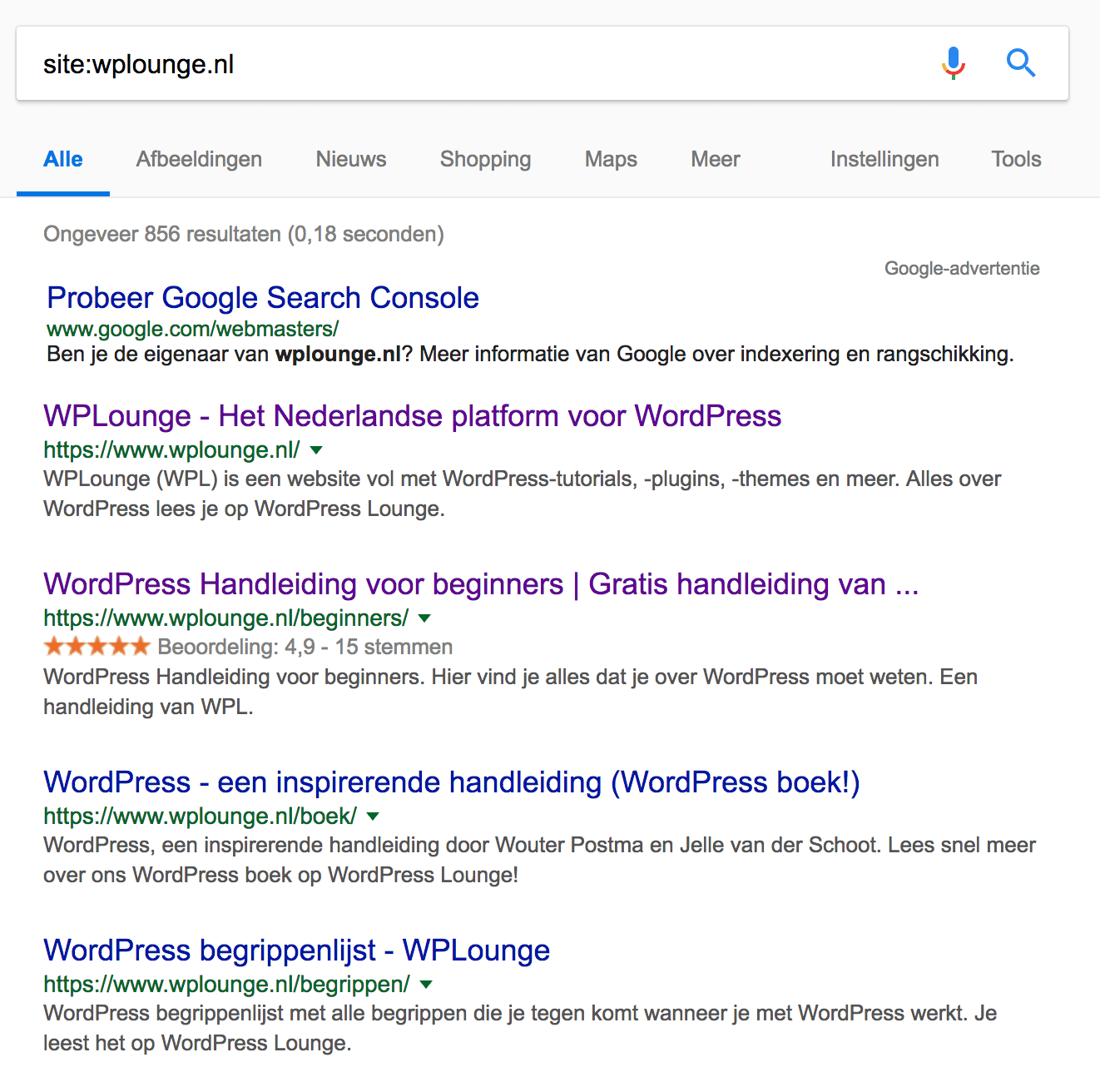
Task: Open the Maps tab
Action: (x=611, y=159)
